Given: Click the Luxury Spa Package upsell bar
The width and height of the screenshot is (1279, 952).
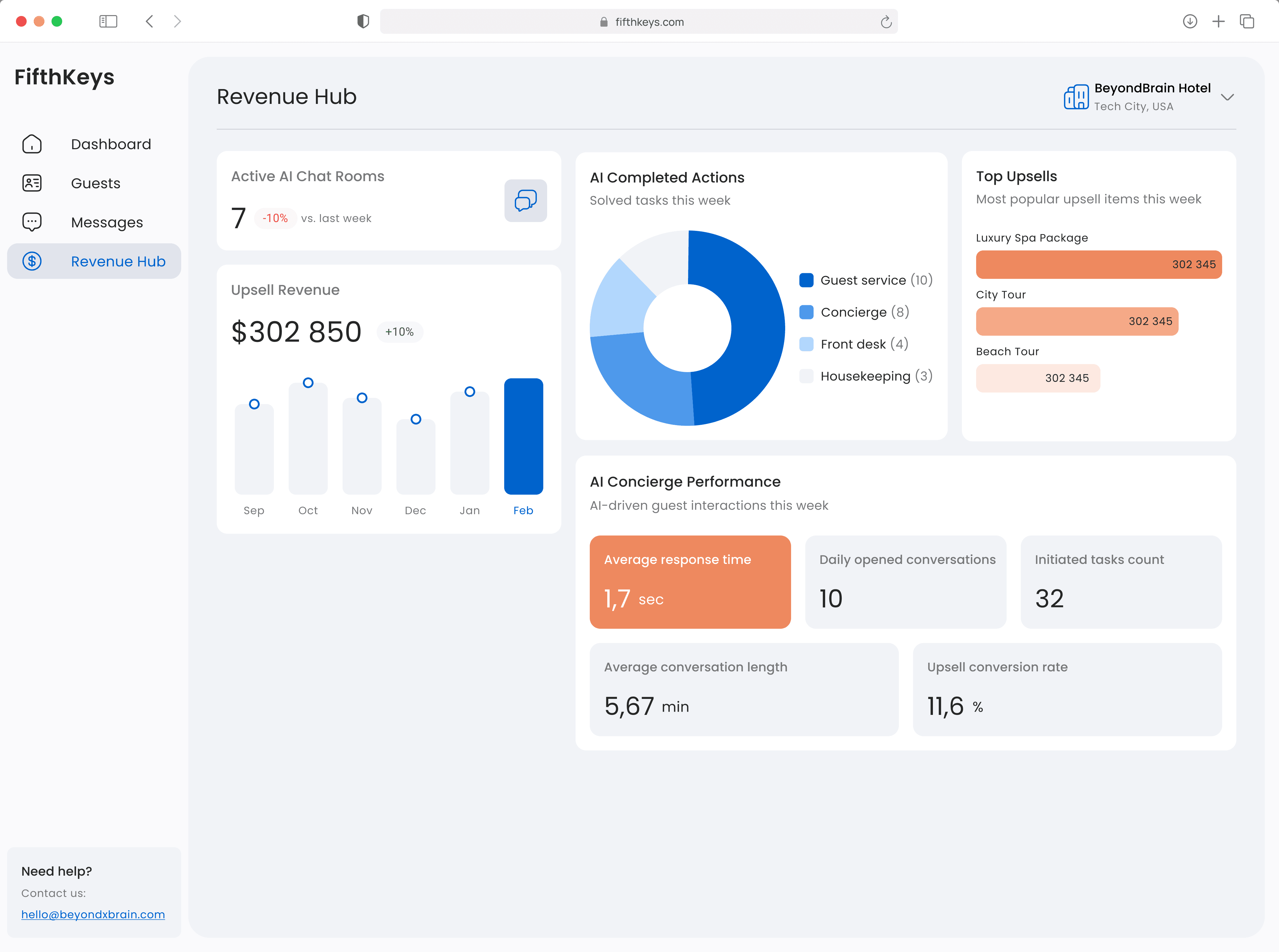Looking at the screenshot, I should pyautogui.click(x=1099, y=265).
